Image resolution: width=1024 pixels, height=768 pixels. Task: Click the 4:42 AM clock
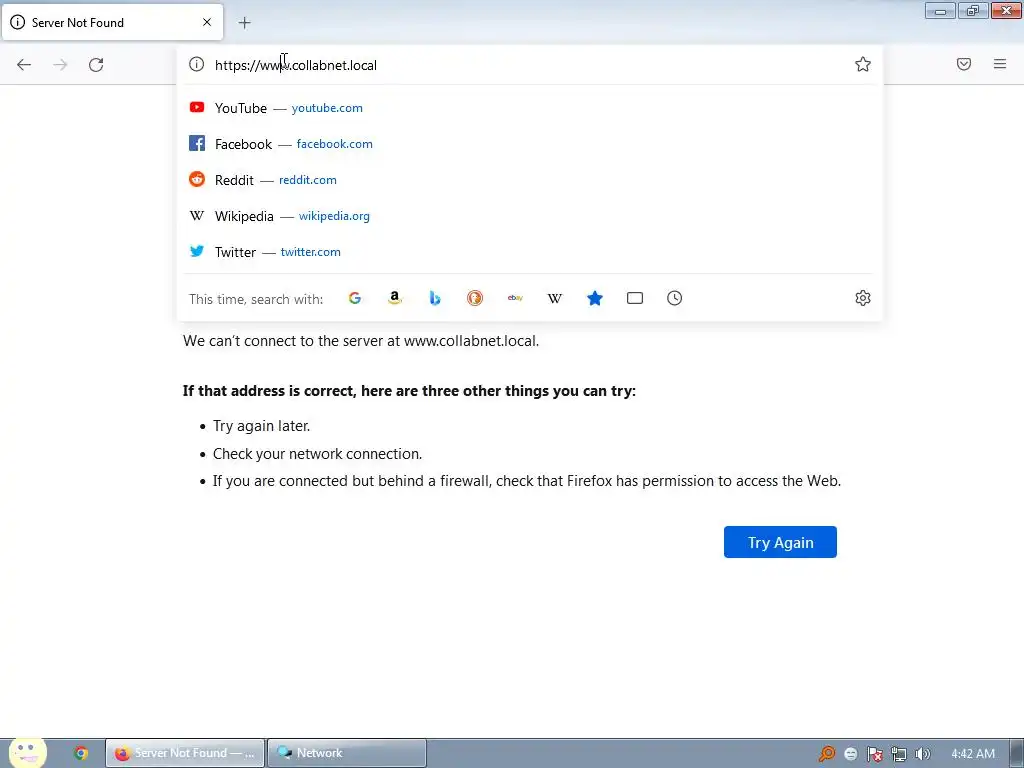tap(973, 754)
